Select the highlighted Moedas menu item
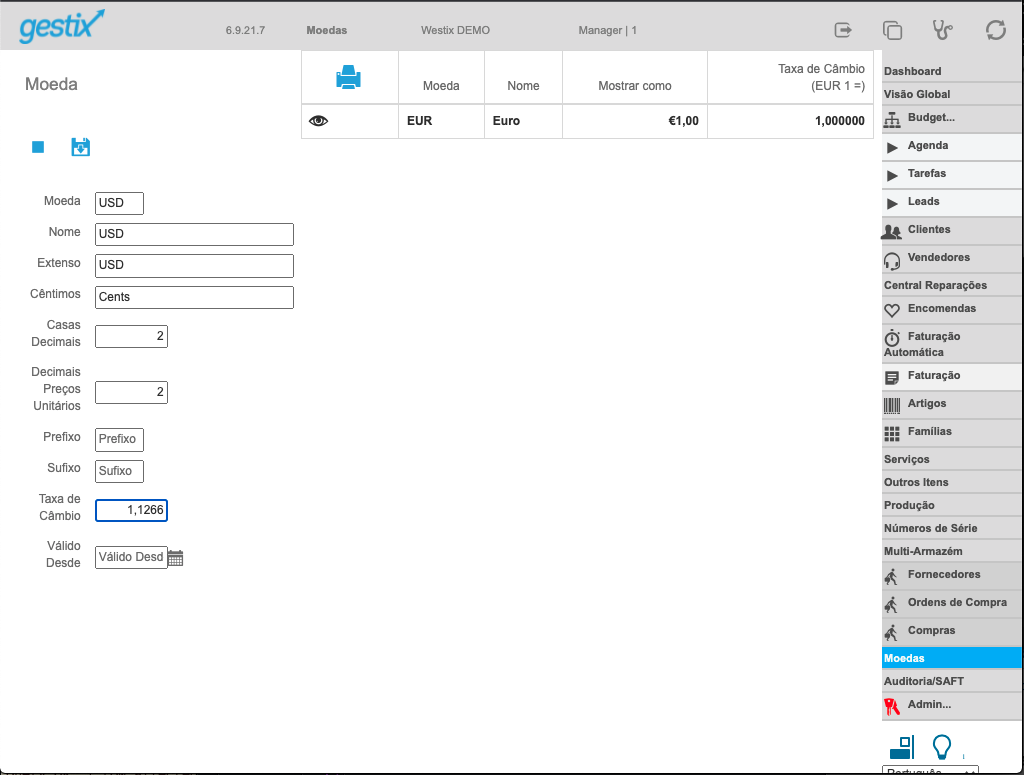The height and width of the screenshot is (775, 1024). pos(951,658)
